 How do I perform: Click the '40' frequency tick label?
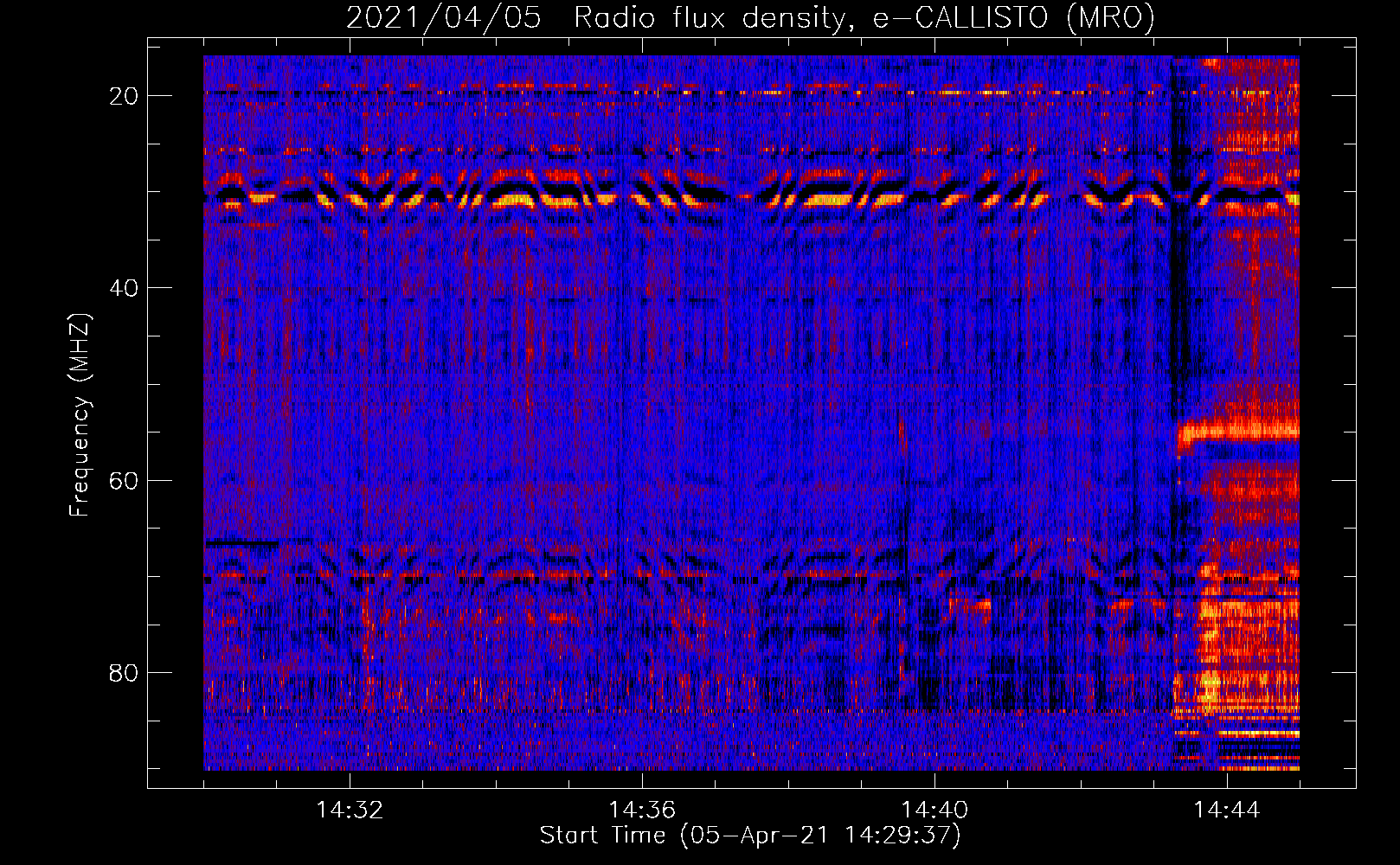(x=124, y=288)
